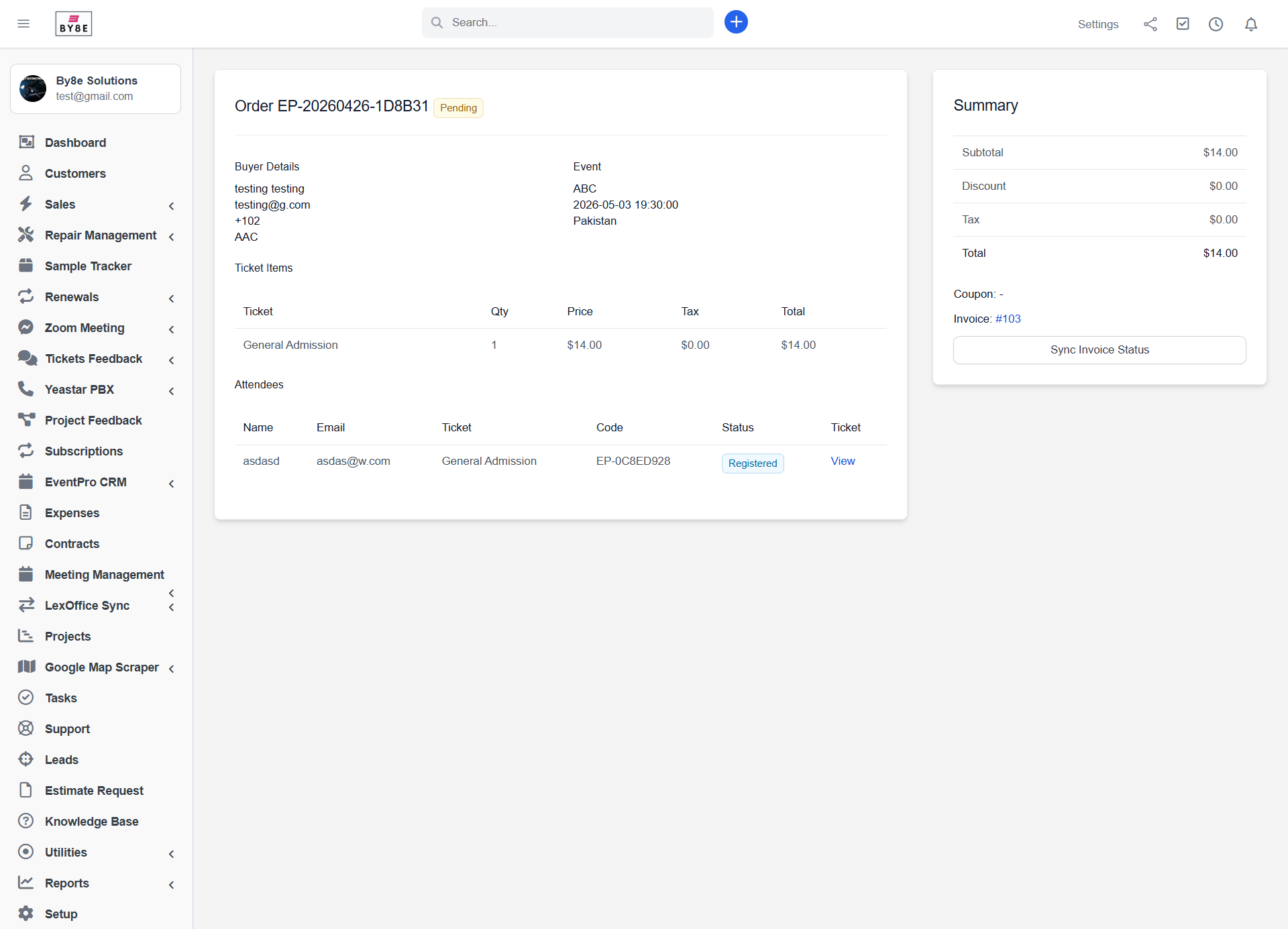The image size is (1288, 929).
Task: Open the Customers menu item
Action: pos(75,174)
